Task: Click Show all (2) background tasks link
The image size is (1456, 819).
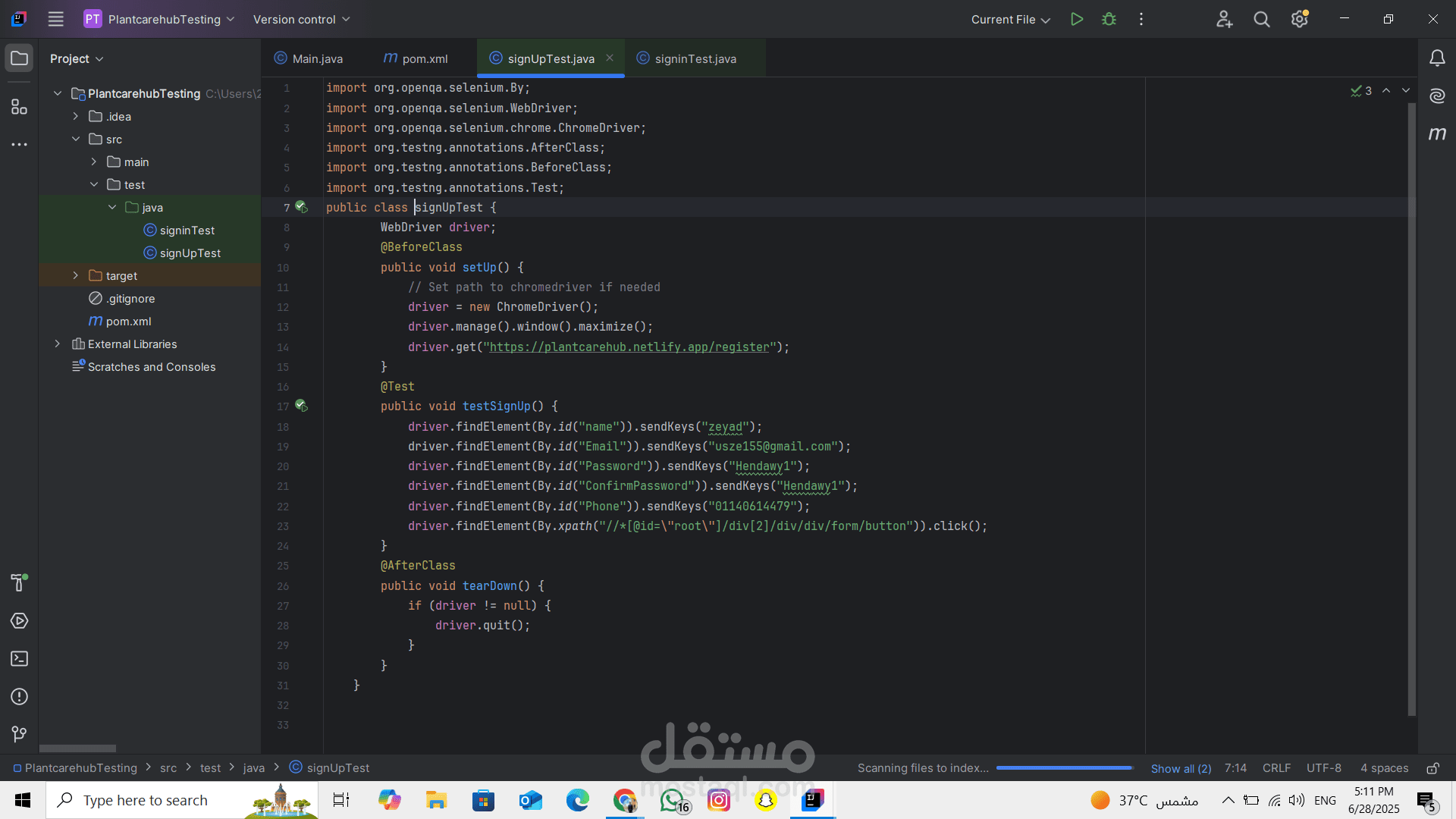Action: (1181, 768)
